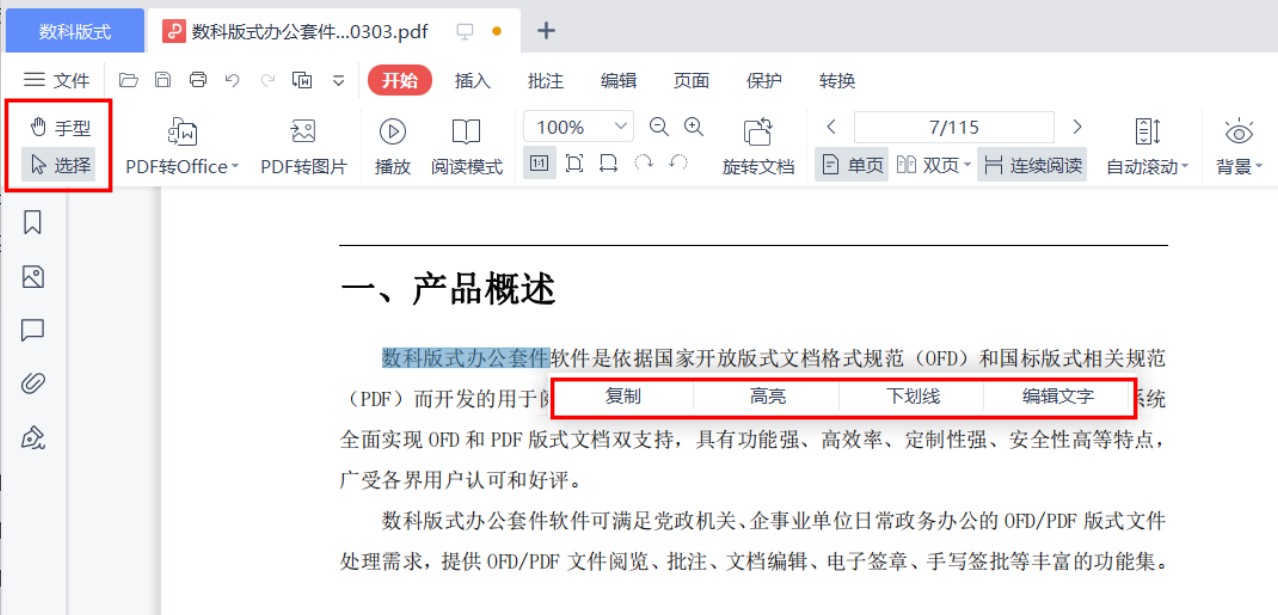Click the save disk icon
This screenshot has width=1278, height=615.
point(163,80)
